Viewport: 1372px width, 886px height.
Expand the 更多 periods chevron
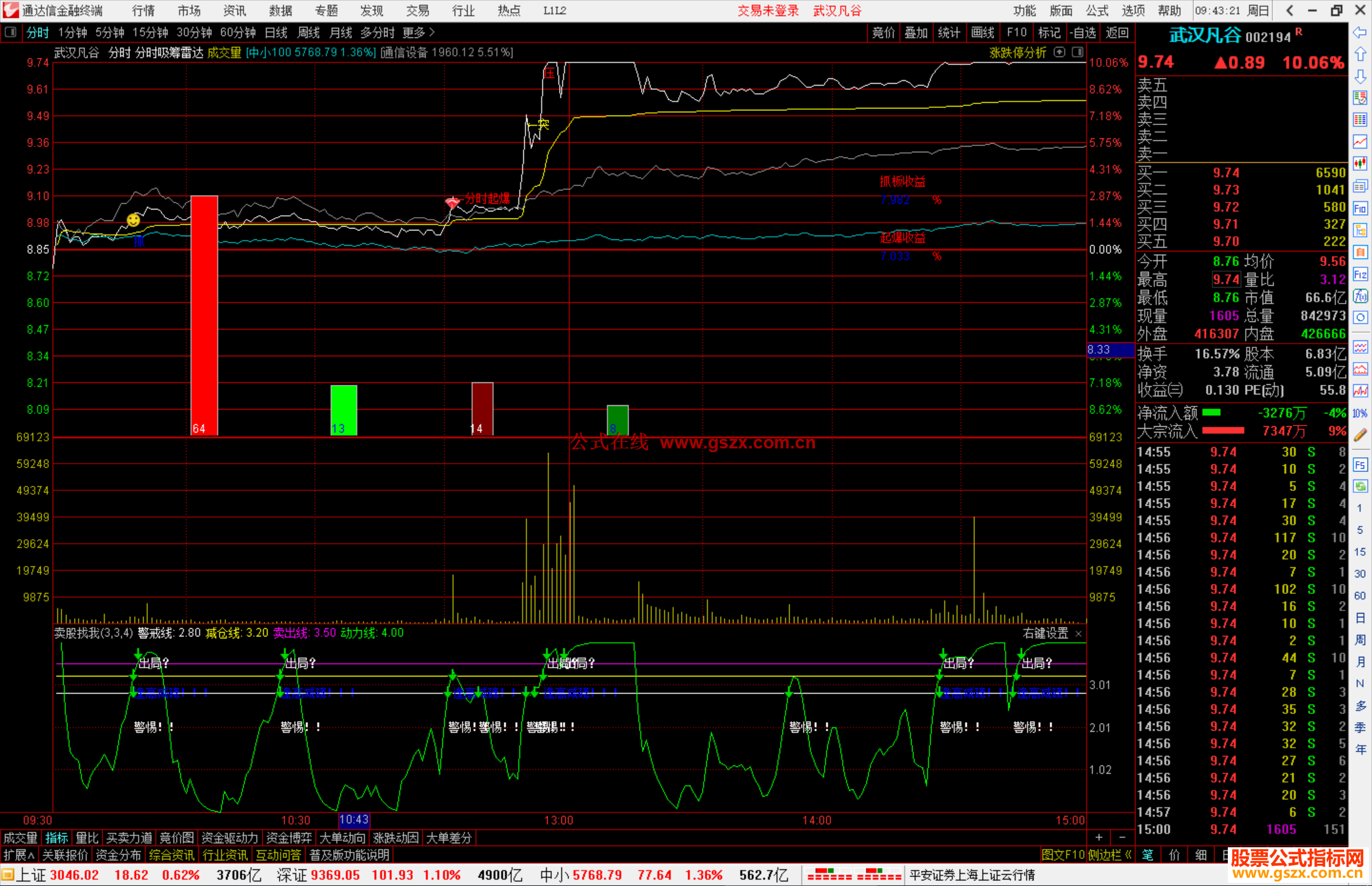tap(432, 32)
